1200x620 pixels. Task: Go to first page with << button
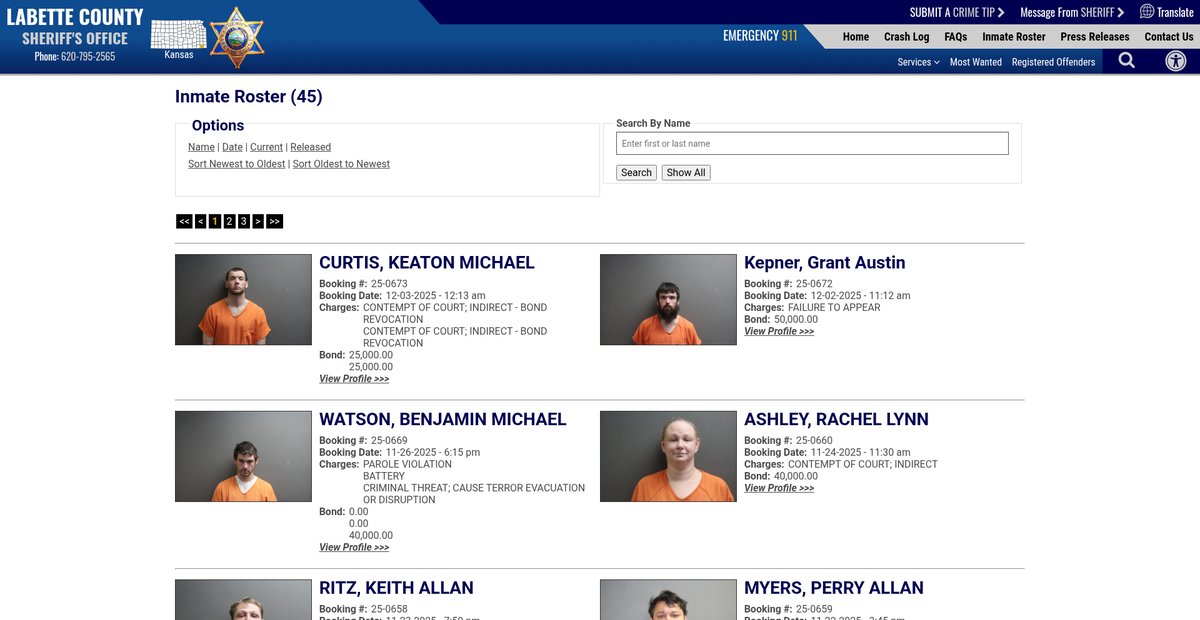pos(184,221)
